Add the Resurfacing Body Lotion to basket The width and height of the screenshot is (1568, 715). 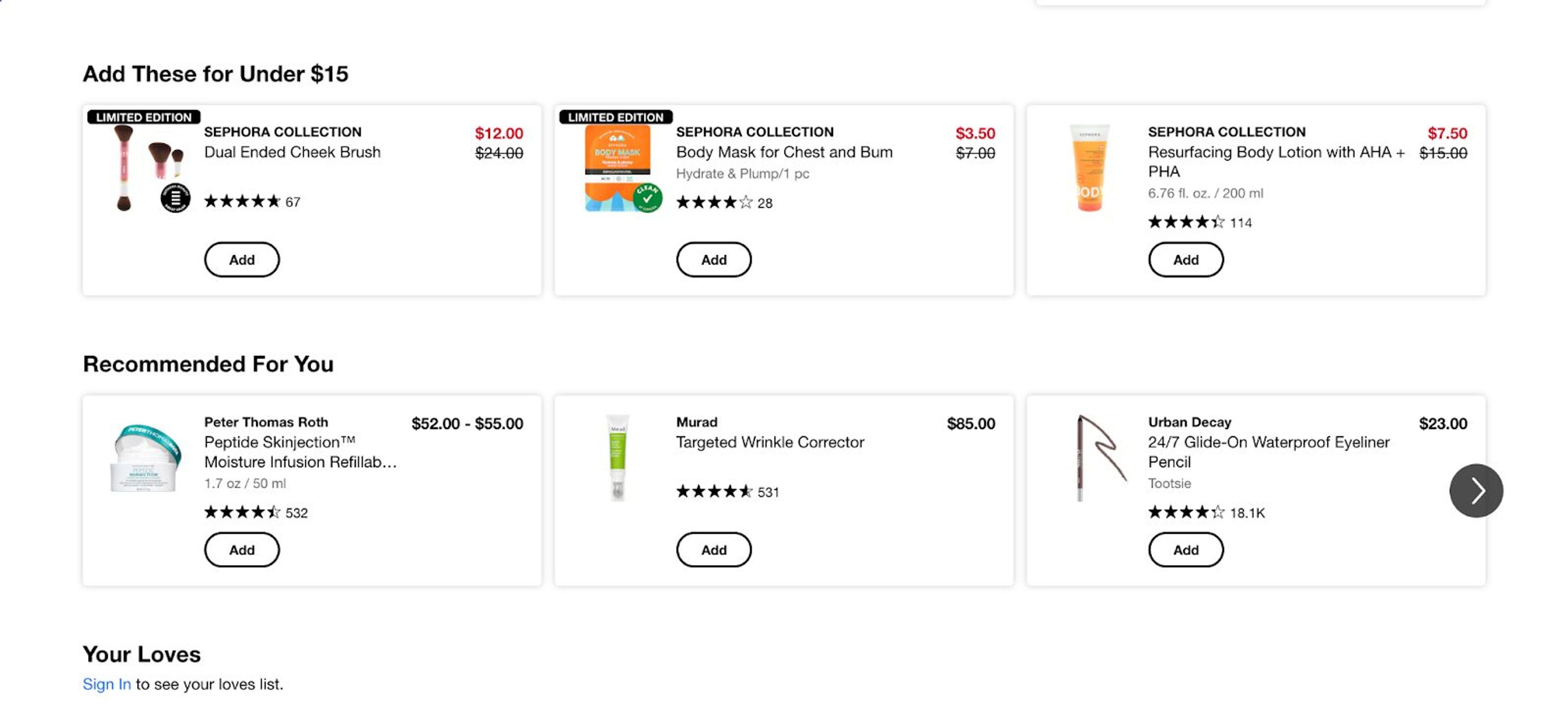tap(1186, 259)
